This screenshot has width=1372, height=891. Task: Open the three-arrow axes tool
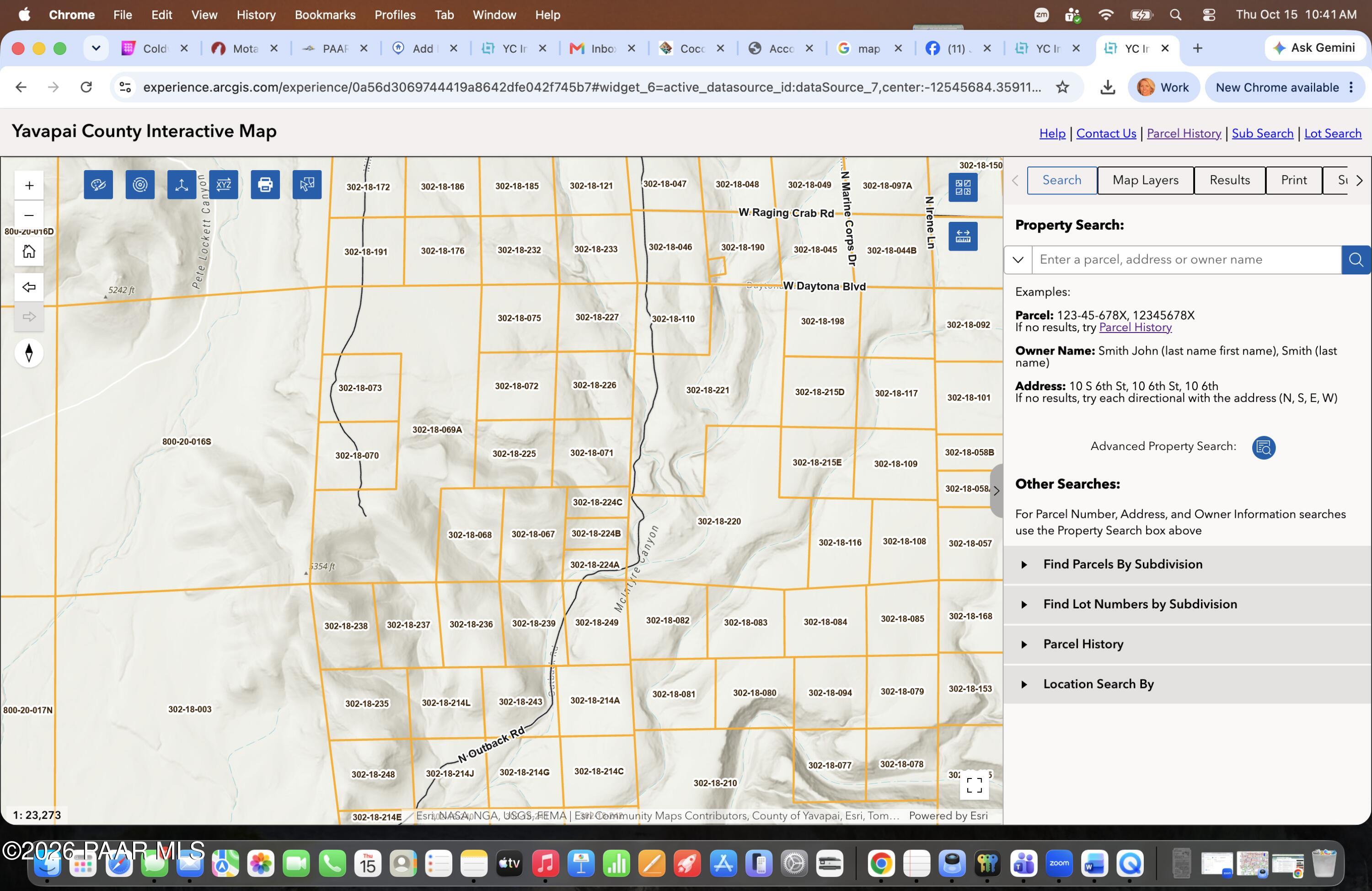point(182,184)
